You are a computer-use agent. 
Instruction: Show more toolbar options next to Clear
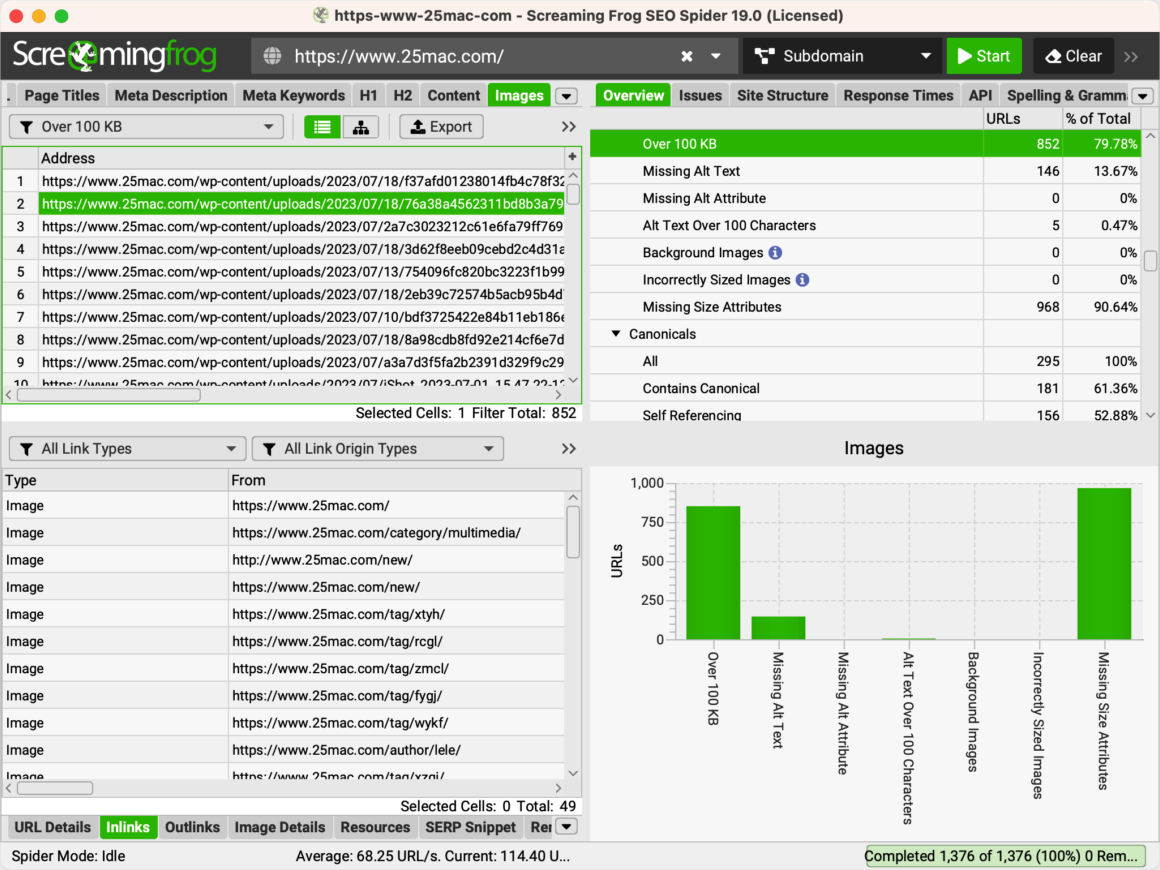coord(1130,56)
